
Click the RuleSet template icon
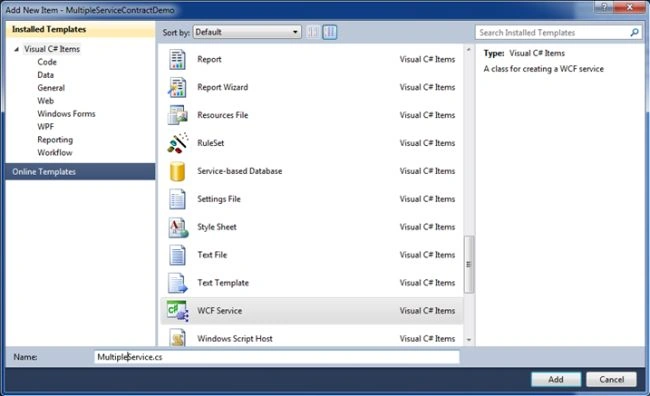[x=178, y=143]
